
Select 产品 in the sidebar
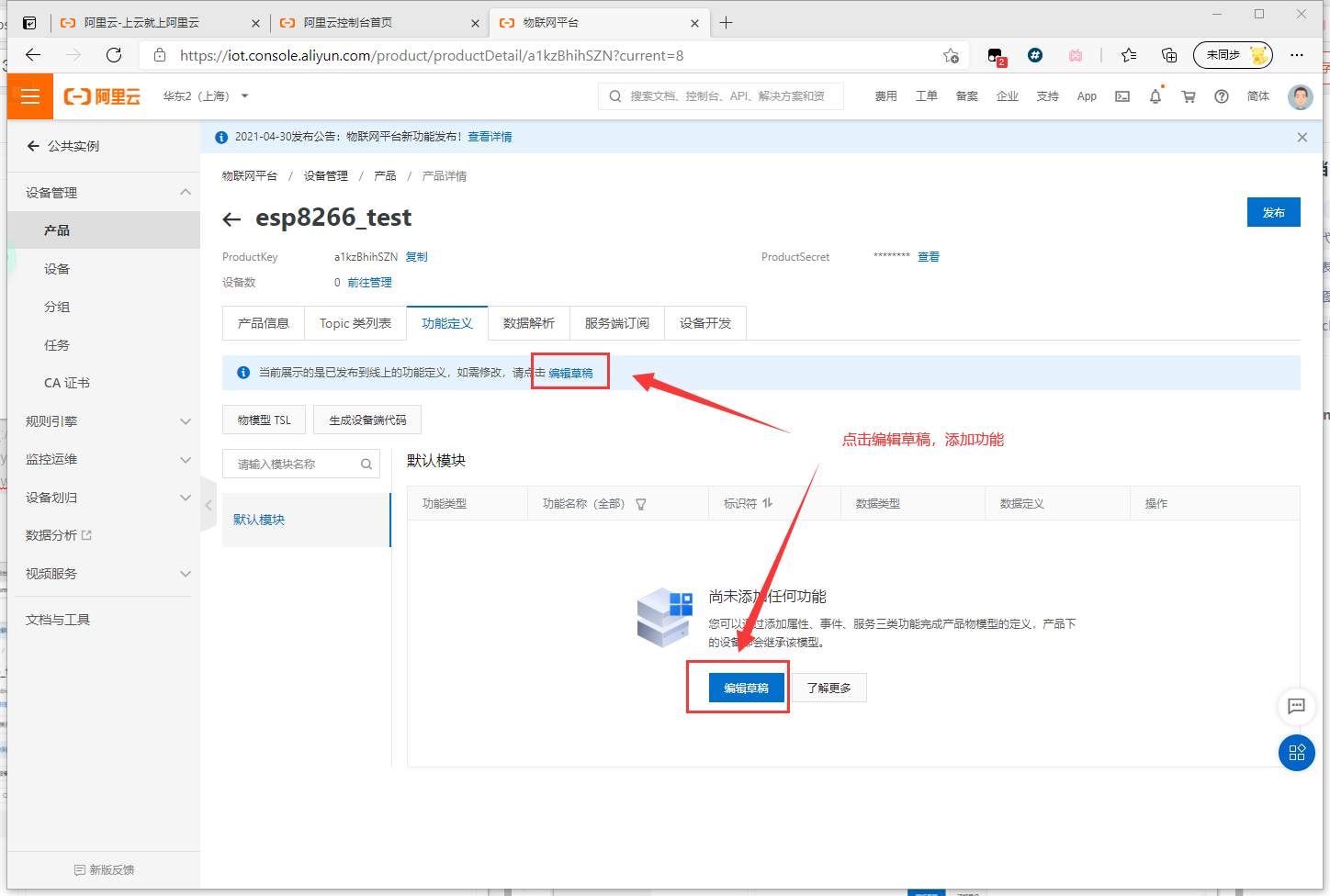pyautogui.click(x=104, y=230)
